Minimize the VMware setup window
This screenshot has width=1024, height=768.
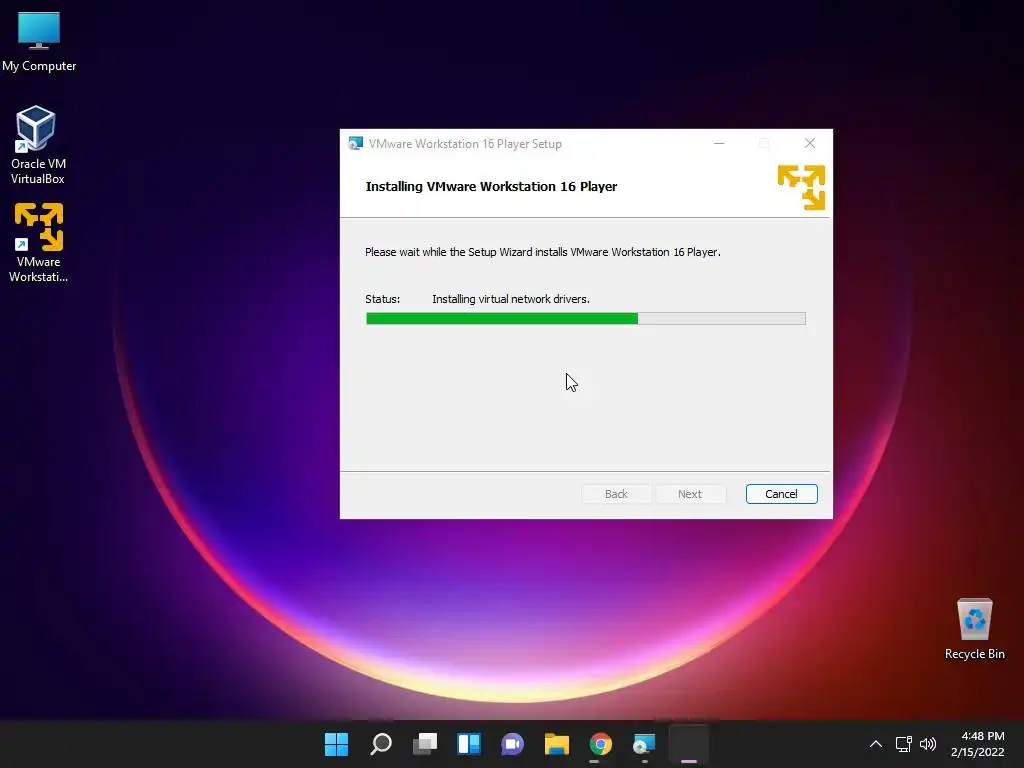[719, 144]
